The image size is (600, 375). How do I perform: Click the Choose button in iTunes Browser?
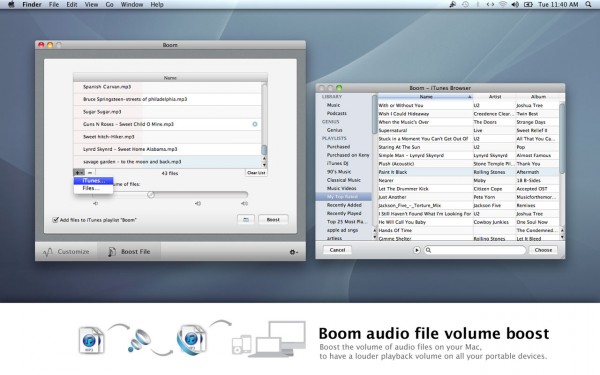pyautogui.click(x=543, y=250)
